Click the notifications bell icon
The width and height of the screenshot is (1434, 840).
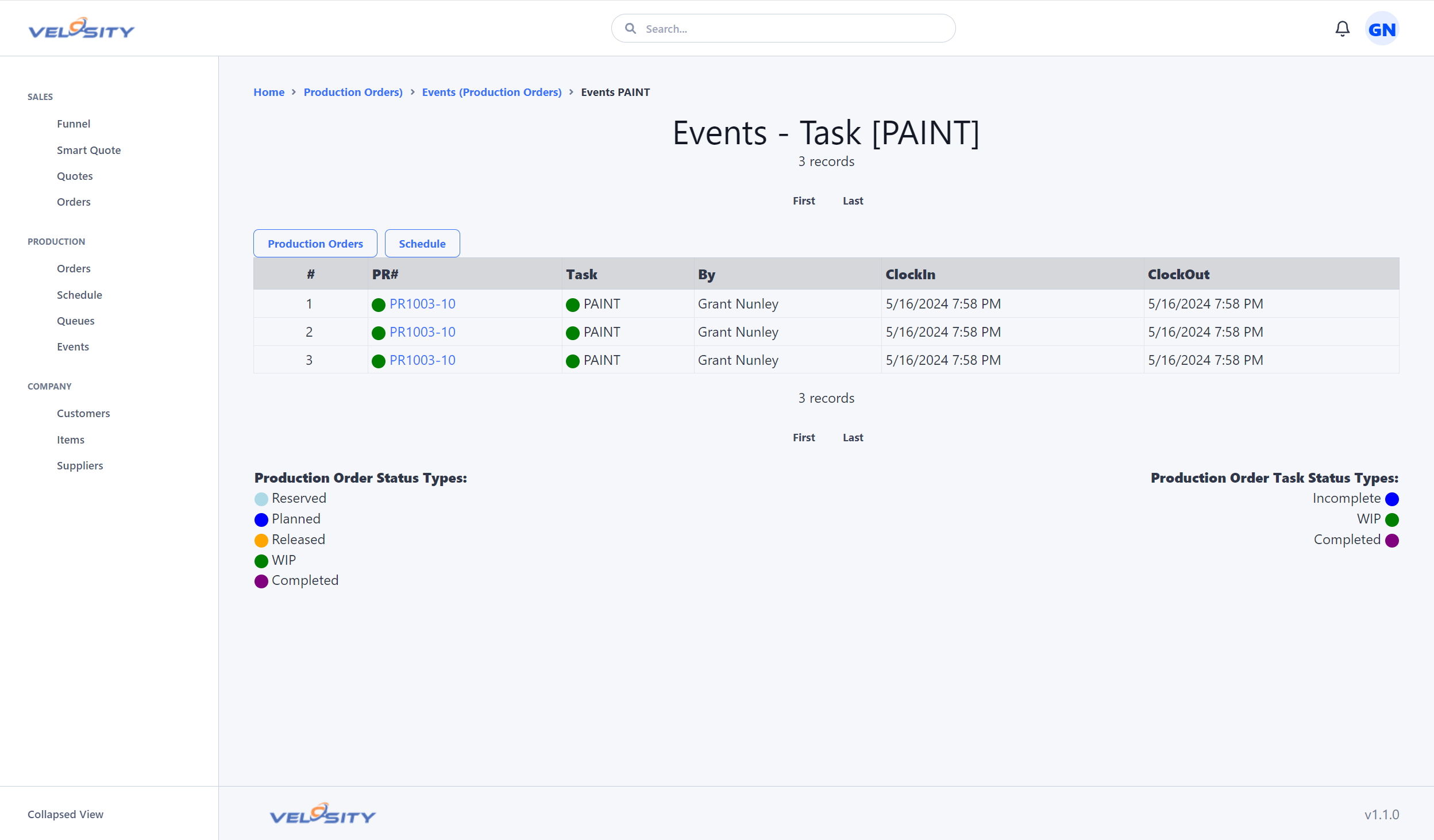[x=1342, y=29]
